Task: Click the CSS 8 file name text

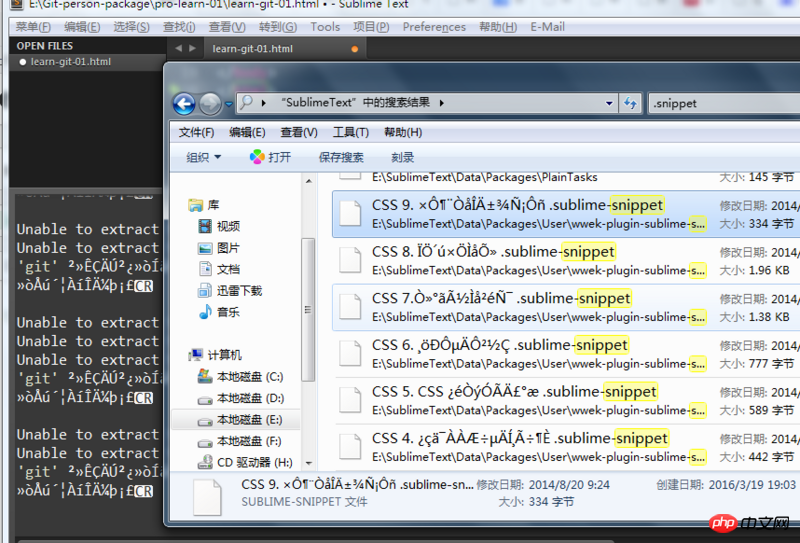Action: (x=493, y=252)
